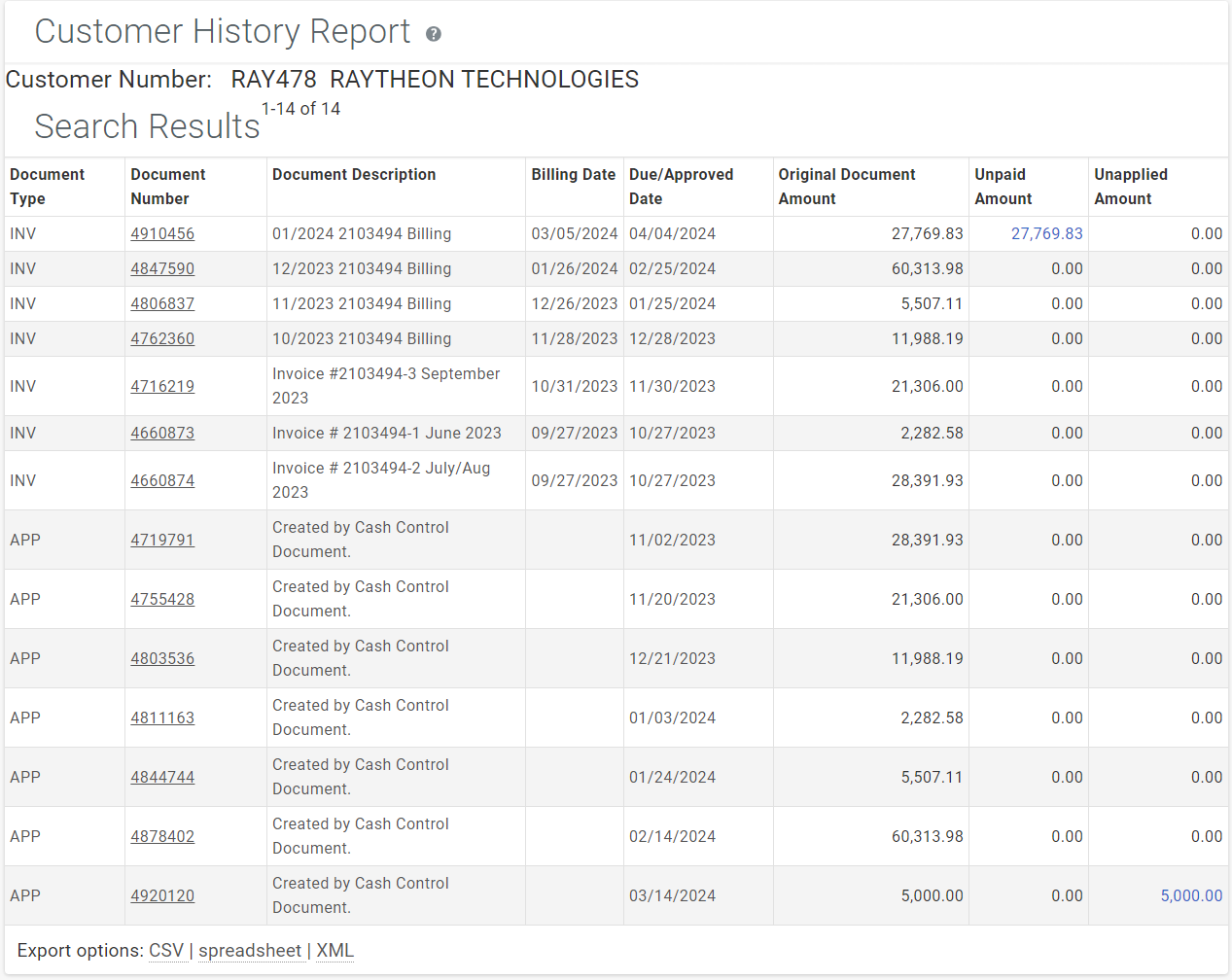Screen dimensions: 1232x980
Task: Open application document 4844744
Action: 162,777
